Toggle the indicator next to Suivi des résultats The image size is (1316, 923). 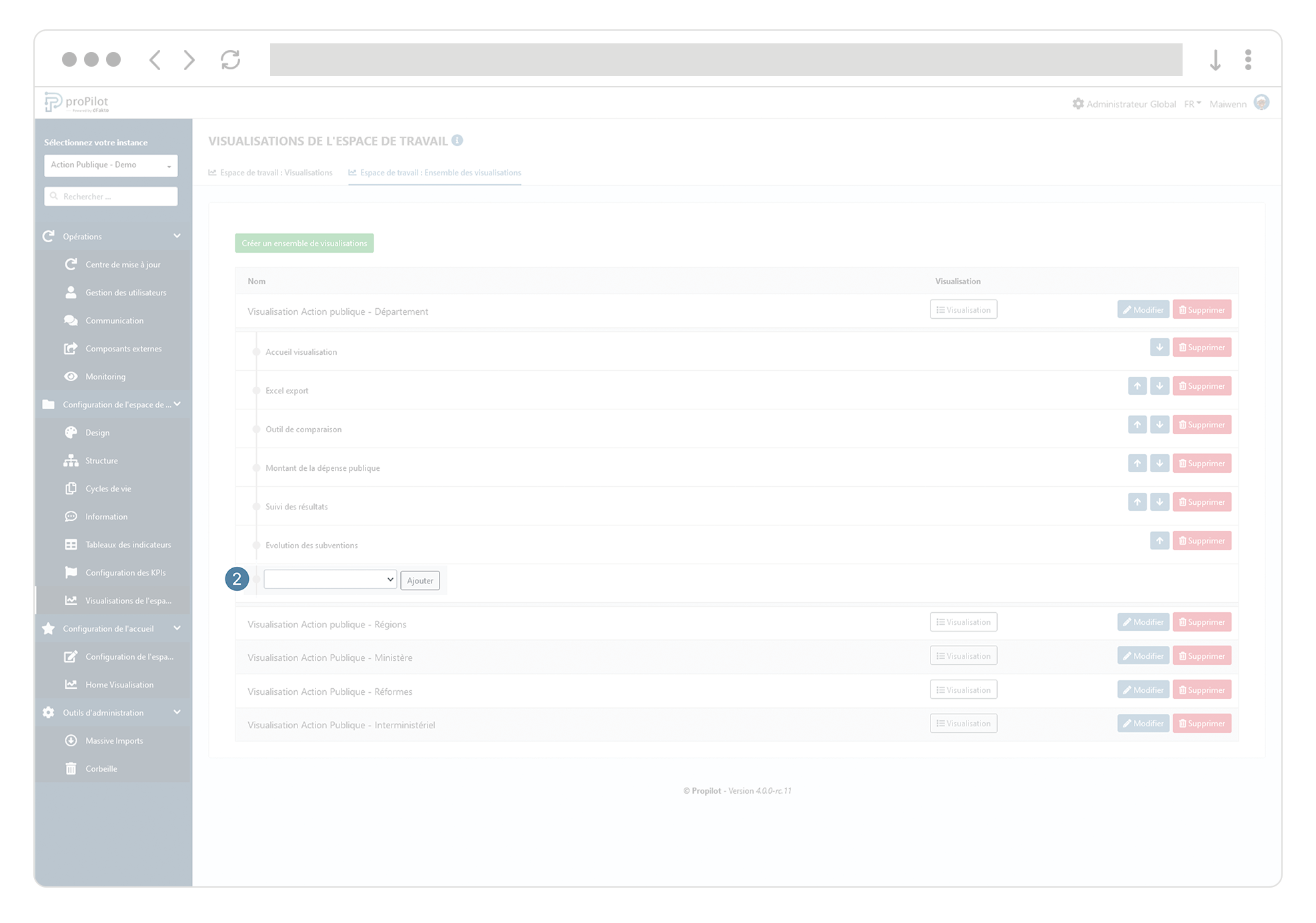[x=256, y=506]
